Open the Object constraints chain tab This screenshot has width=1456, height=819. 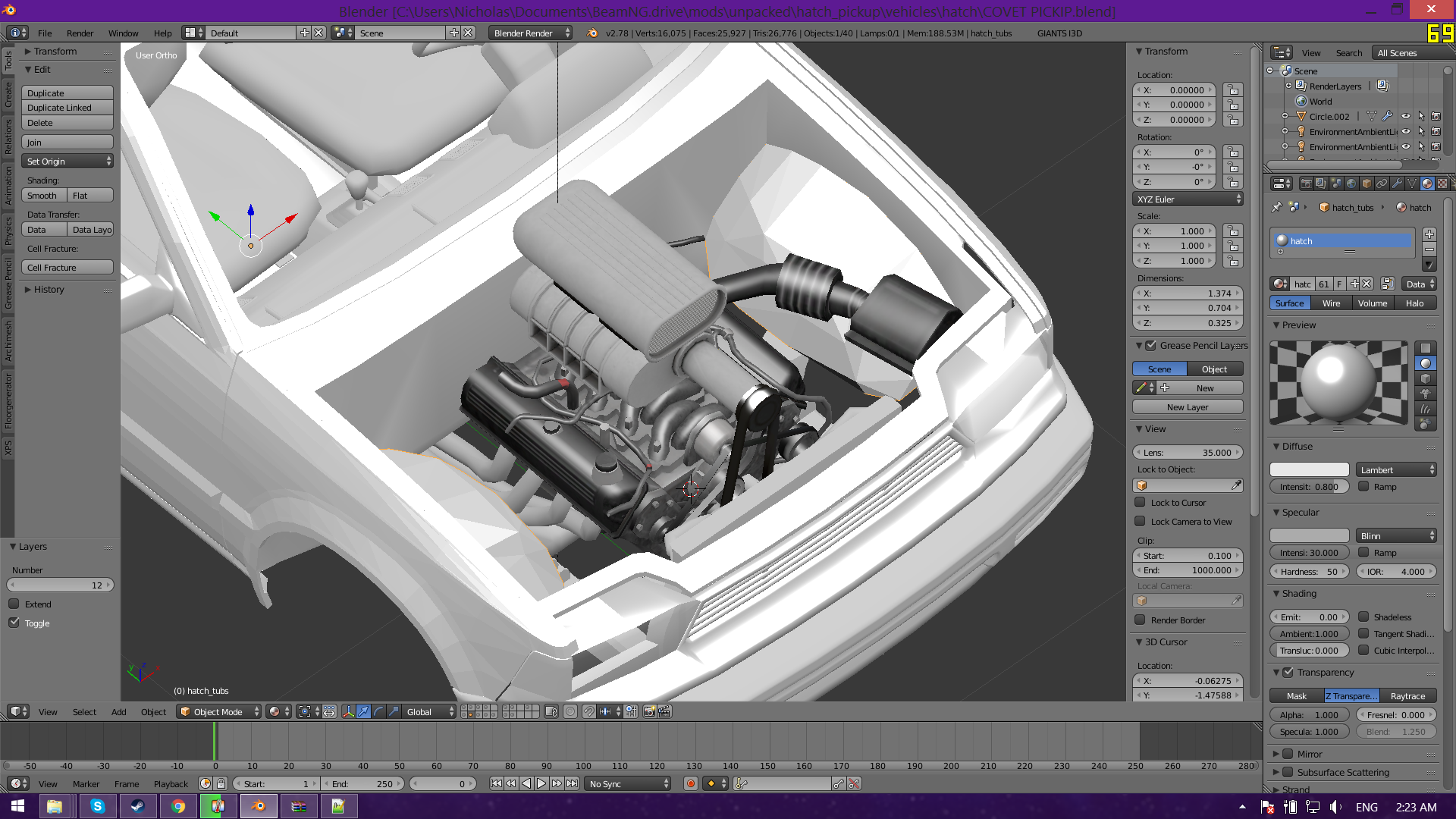point(1382,184)
